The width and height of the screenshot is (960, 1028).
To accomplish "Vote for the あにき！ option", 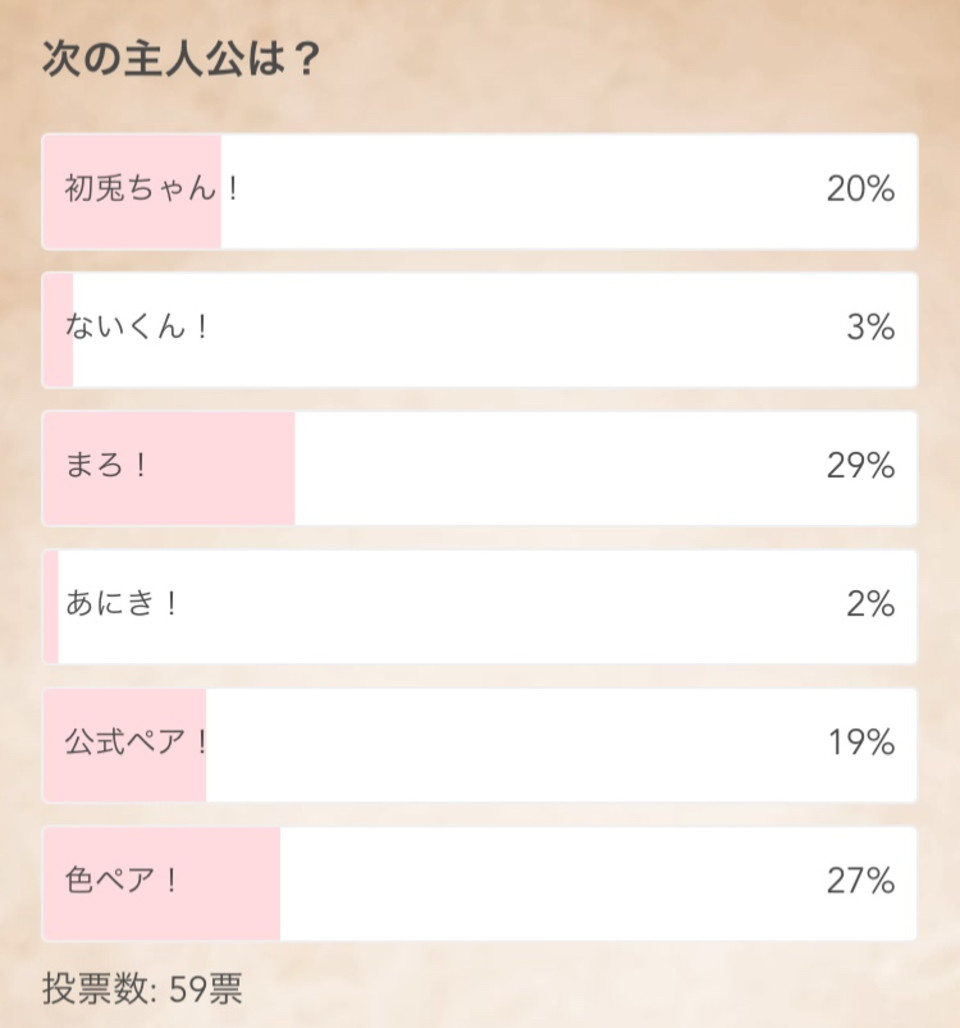I will pyautogui.click(x=480, y=607).
